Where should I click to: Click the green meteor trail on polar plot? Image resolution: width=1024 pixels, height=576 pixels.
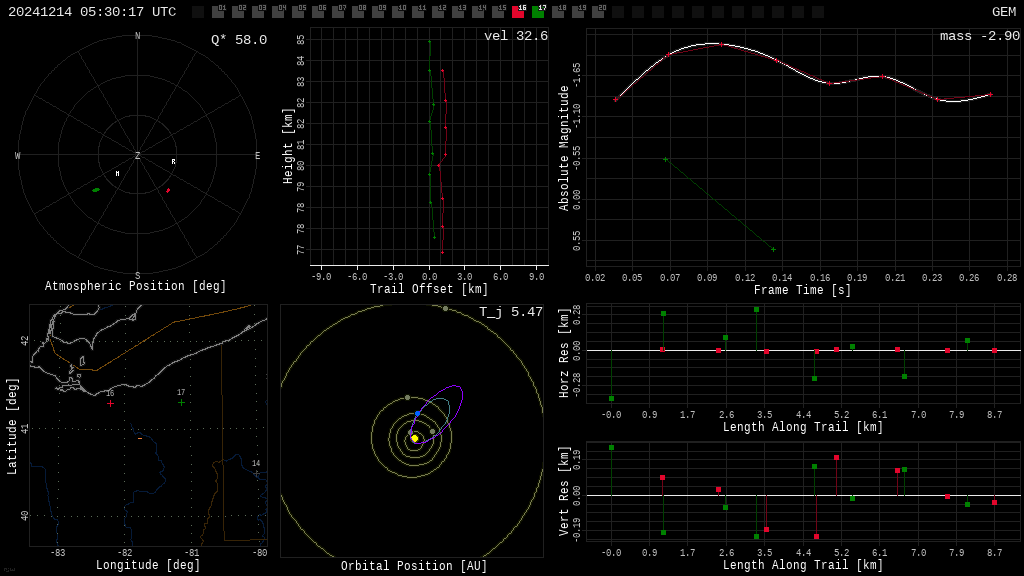(x=96, y=190)
